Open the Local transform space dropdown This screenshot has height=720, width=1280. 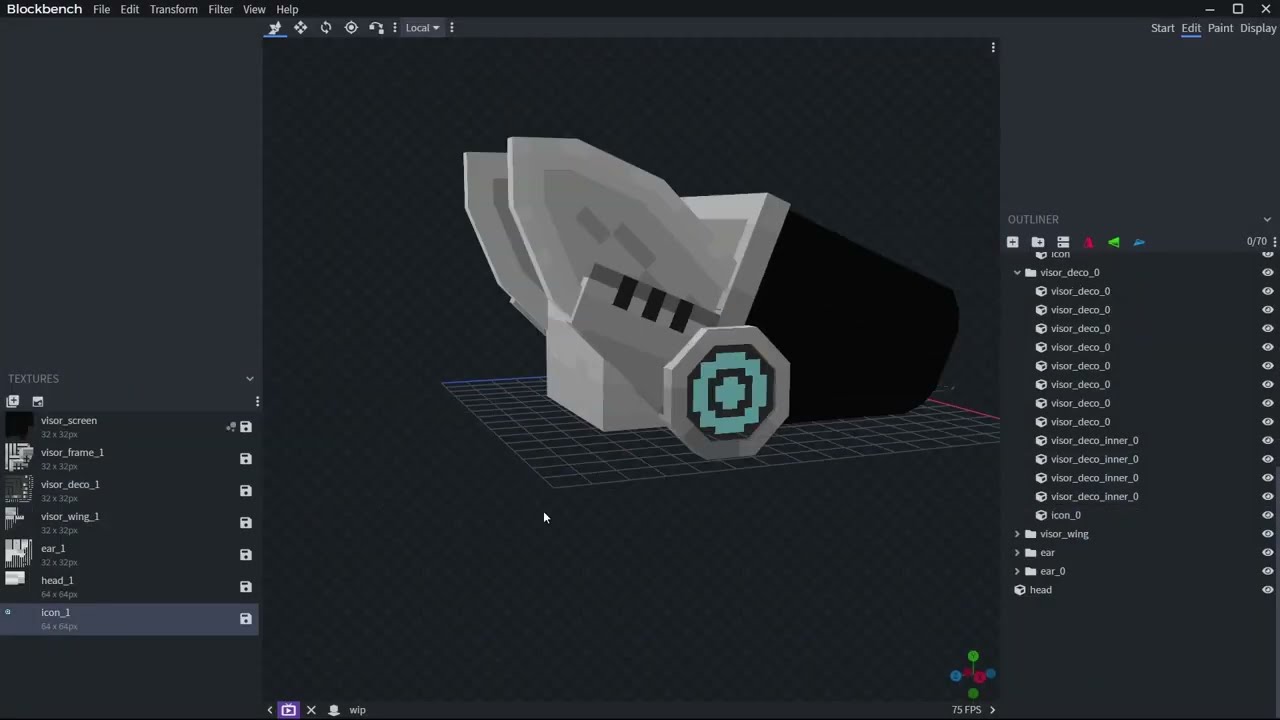click(x=422, y=28)
